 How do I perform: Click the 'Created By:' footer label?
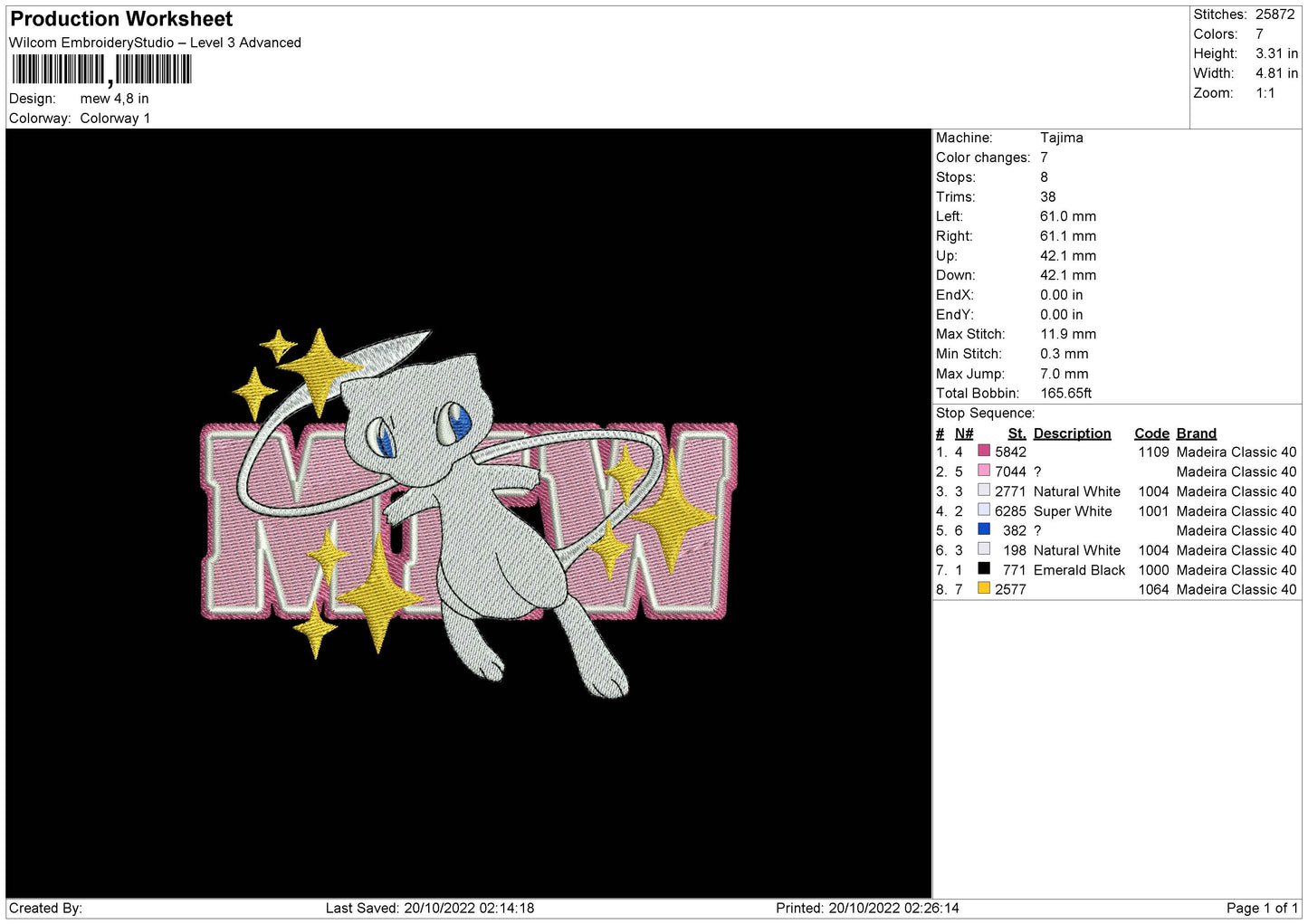pos(45,909)
